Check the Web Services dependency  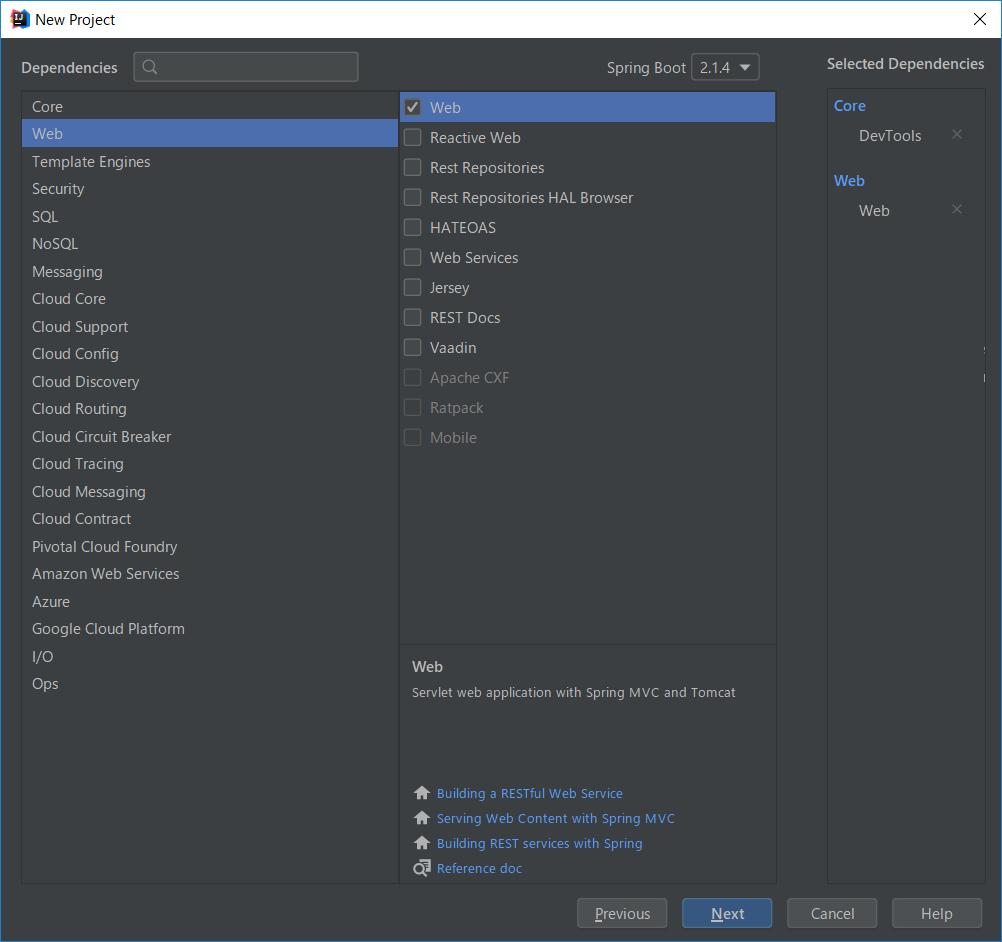(413, 258)
